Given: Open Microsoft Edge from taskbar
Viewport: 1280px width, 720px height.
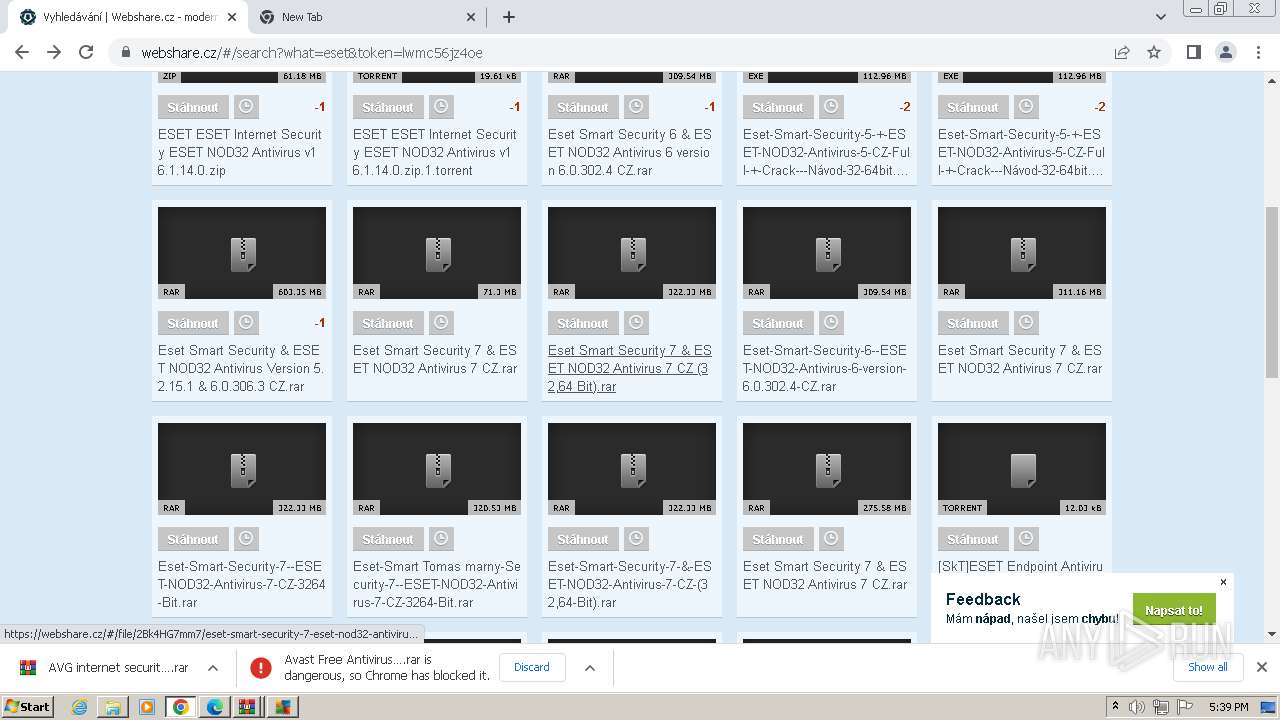Looking at the screenshot, I should coord(214,707).
